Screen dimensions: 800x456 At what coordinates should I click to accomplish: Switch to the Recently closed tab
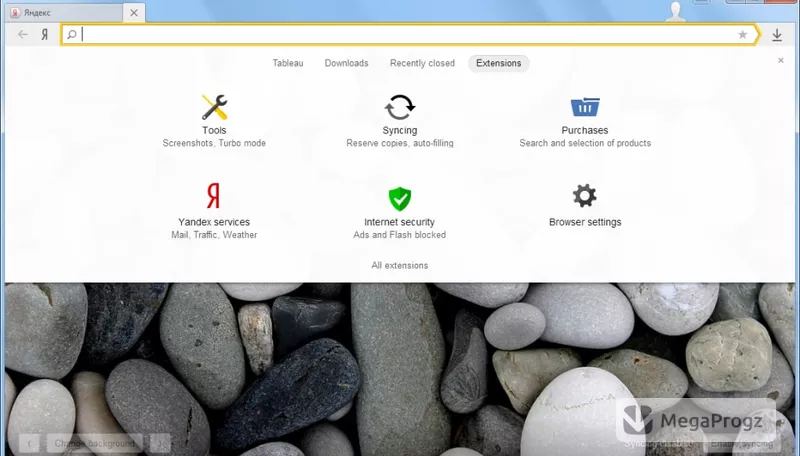(x=422, y=63)
